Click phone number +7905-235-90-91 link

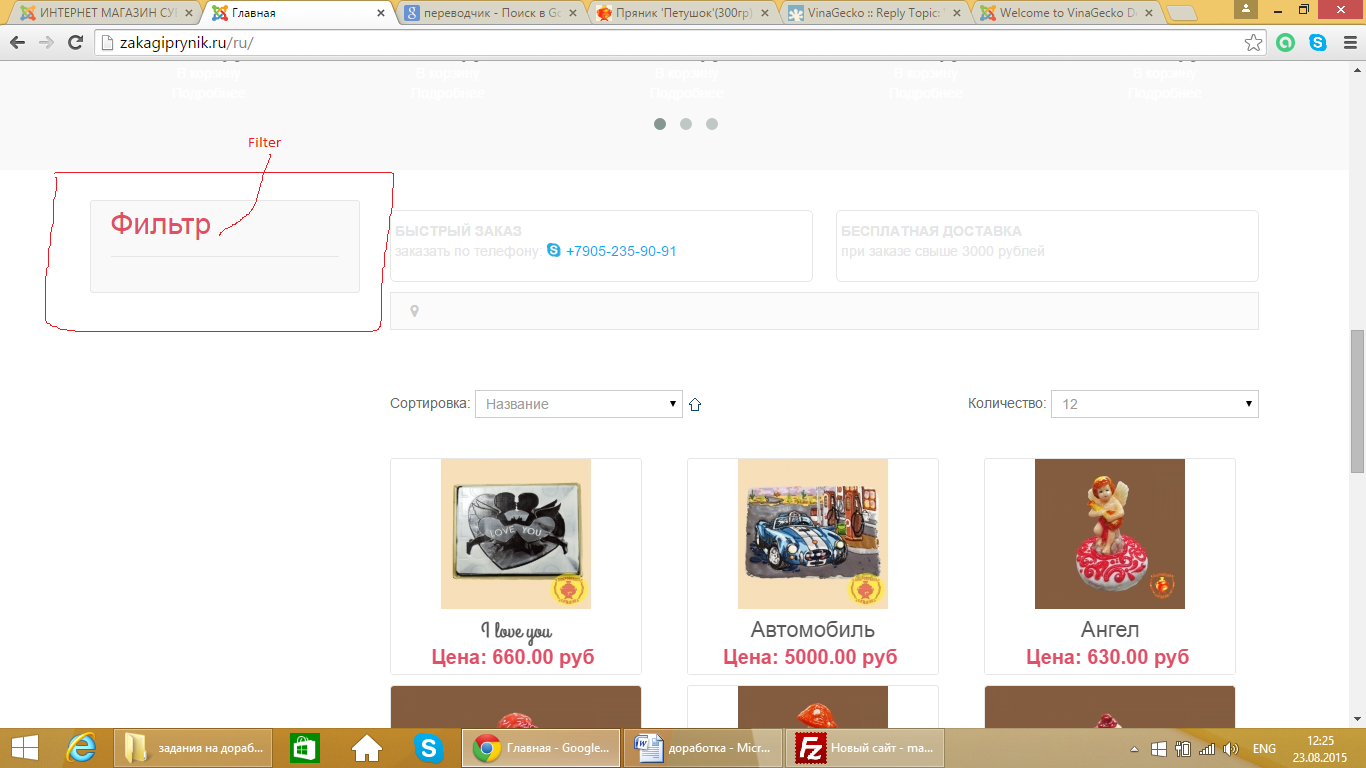[620, 251]
